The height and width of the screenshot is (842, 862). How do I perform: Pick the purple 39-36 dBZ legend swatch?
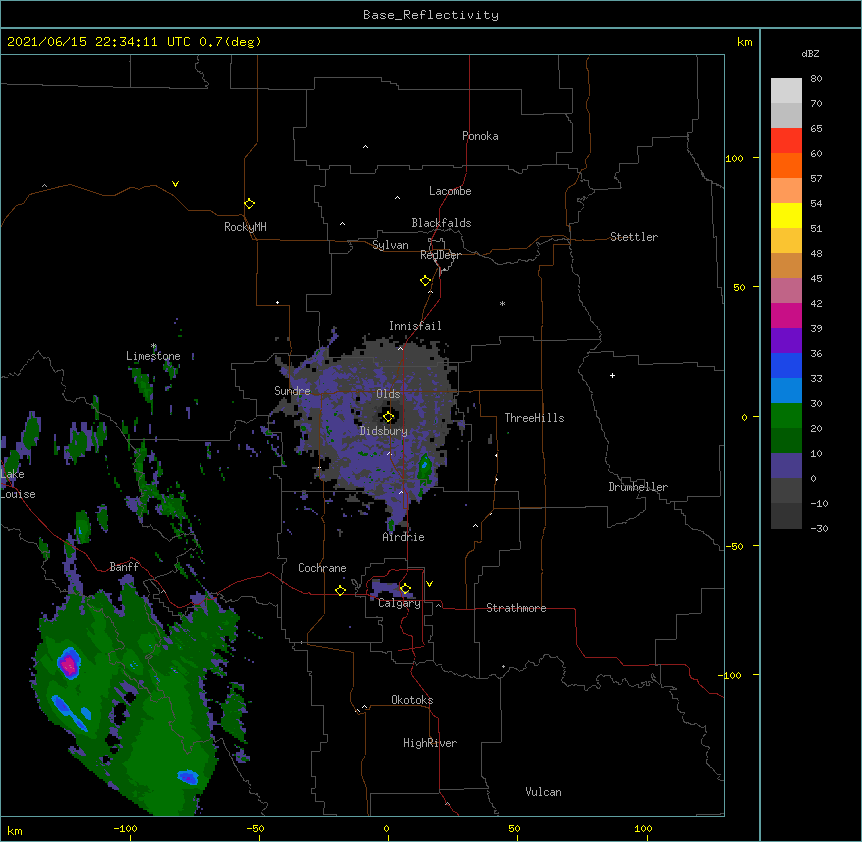(x=786, y=341)
